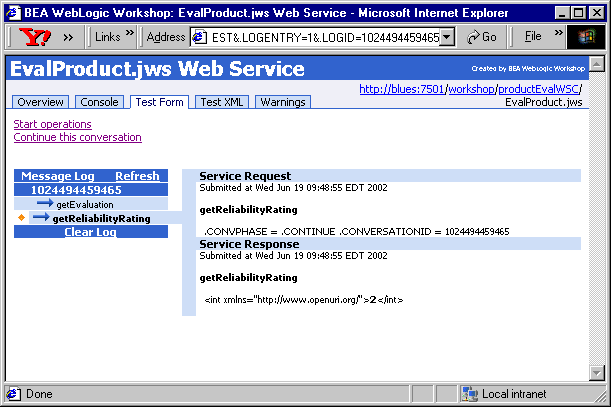
Task: Click the blue arrow next to getEvaluation
Action: click(45, 203)
